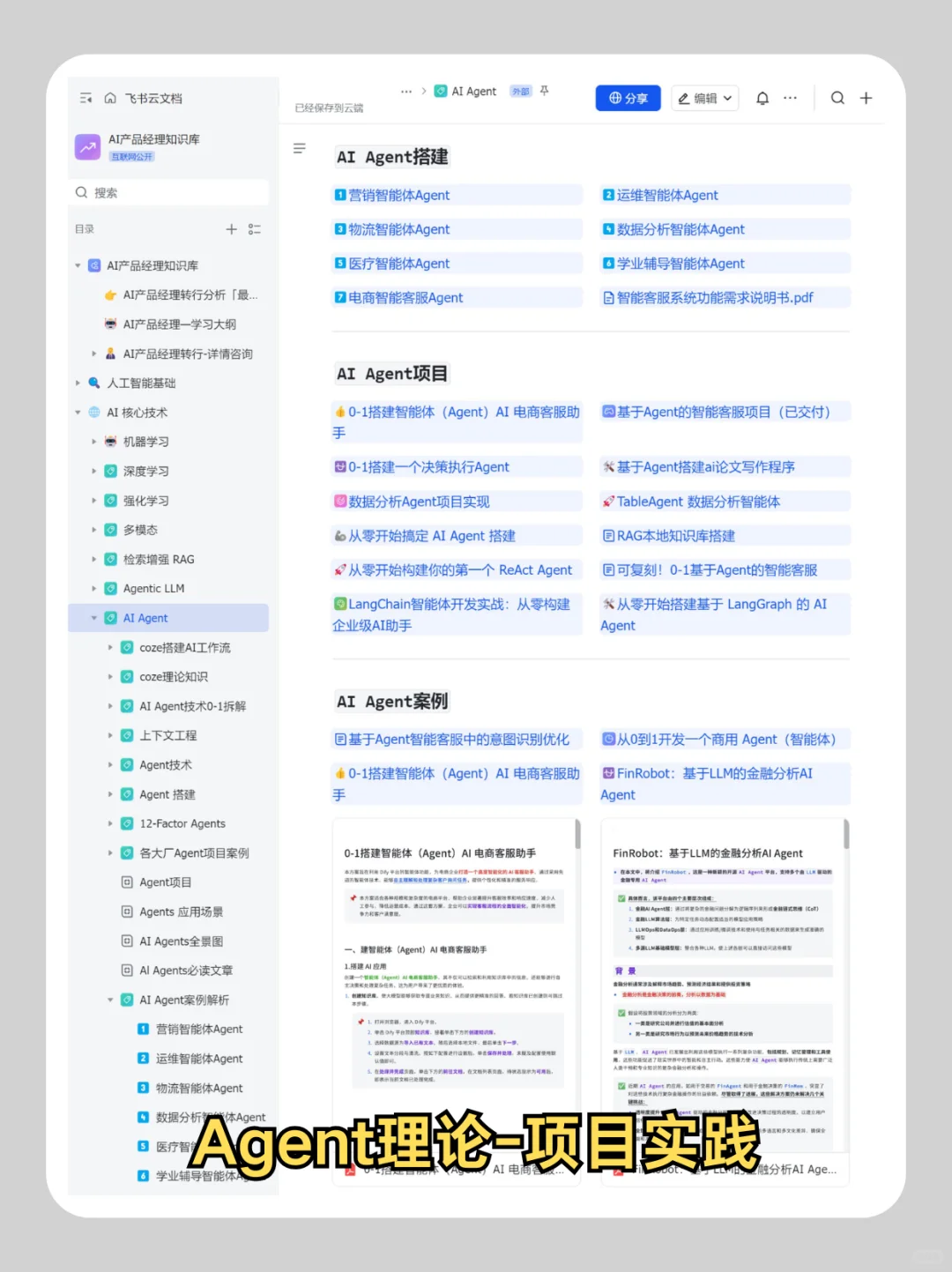
Task: Open the document outline via hamburger icon
Action: tap(299, 148)
